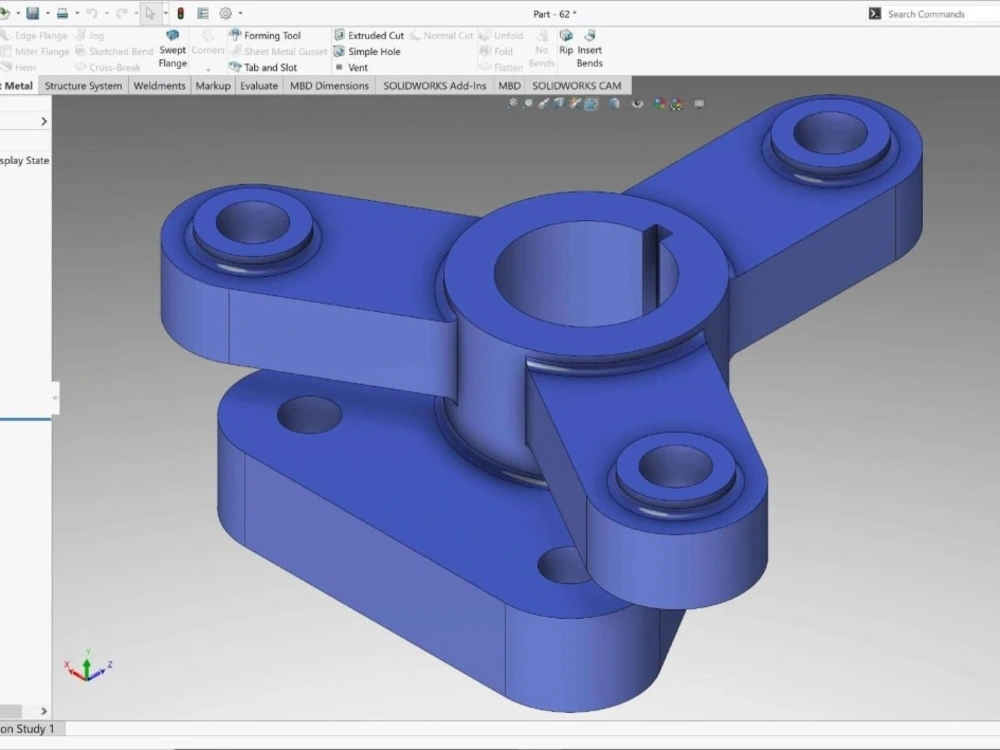This screenshot has width=1000, height=750.
Task: Select the Vent command
Action: 351,67
